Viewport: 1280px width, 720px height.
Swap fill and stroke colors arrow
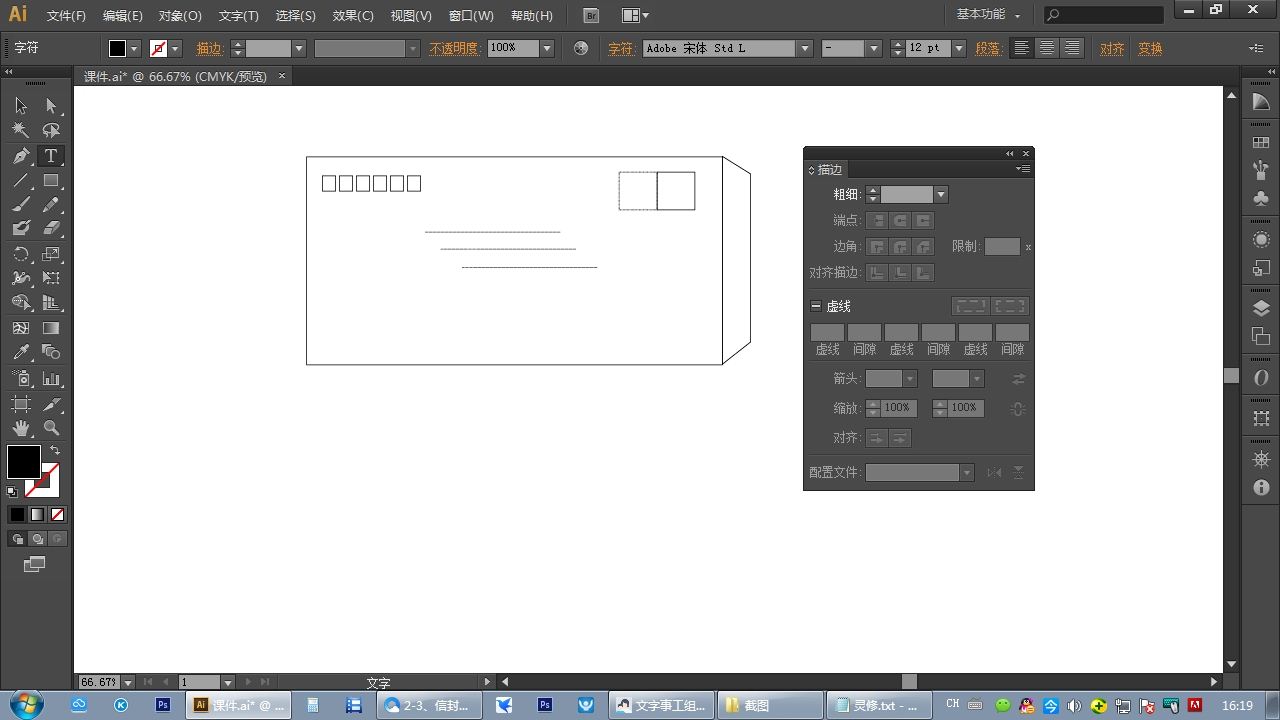click(x=55, y=450)
